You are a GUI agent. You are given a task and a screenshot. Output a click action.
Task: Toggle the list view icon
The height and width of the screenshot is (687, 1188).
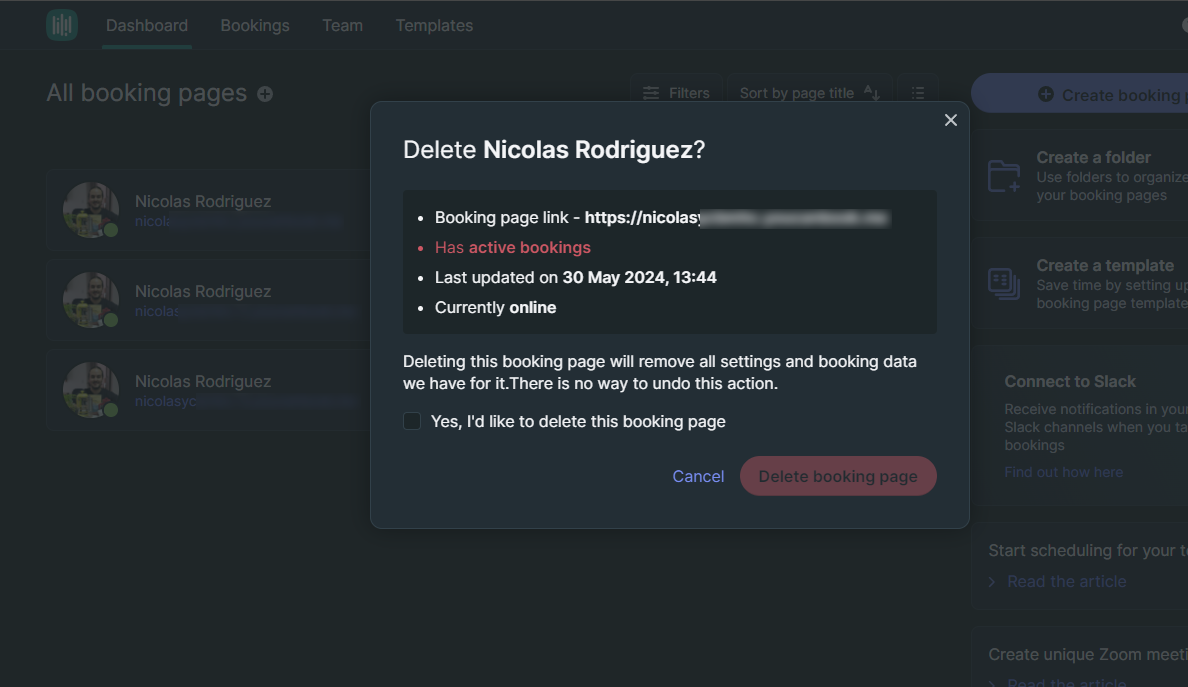pyautogui.click(x=918, y=93)
